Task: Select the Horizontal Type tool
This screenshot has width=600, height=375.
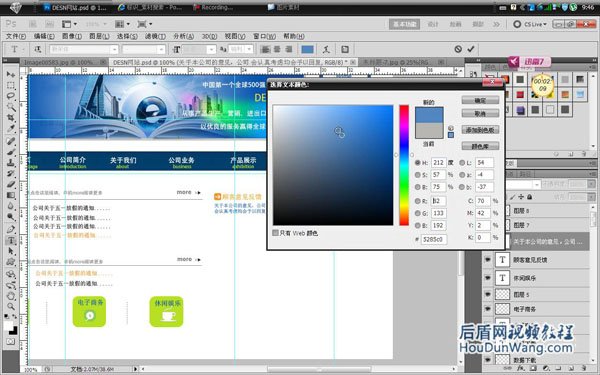Action: (11, 240)
